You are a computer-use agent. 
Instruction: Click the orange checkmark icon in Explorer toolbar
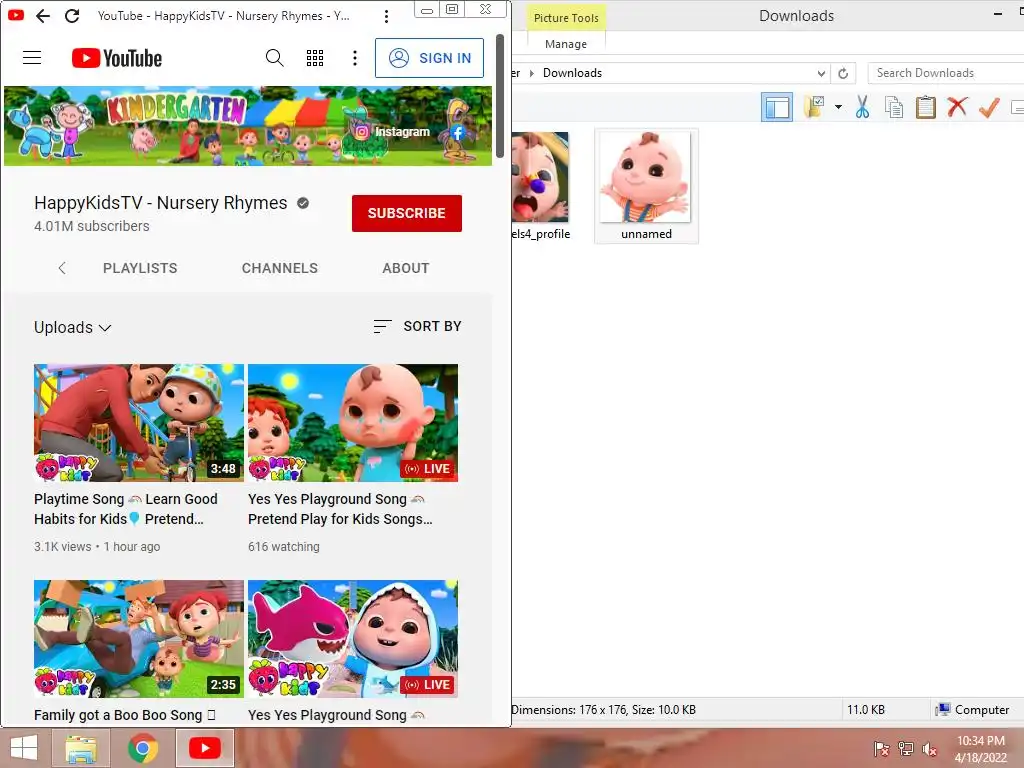coord(989,107)
